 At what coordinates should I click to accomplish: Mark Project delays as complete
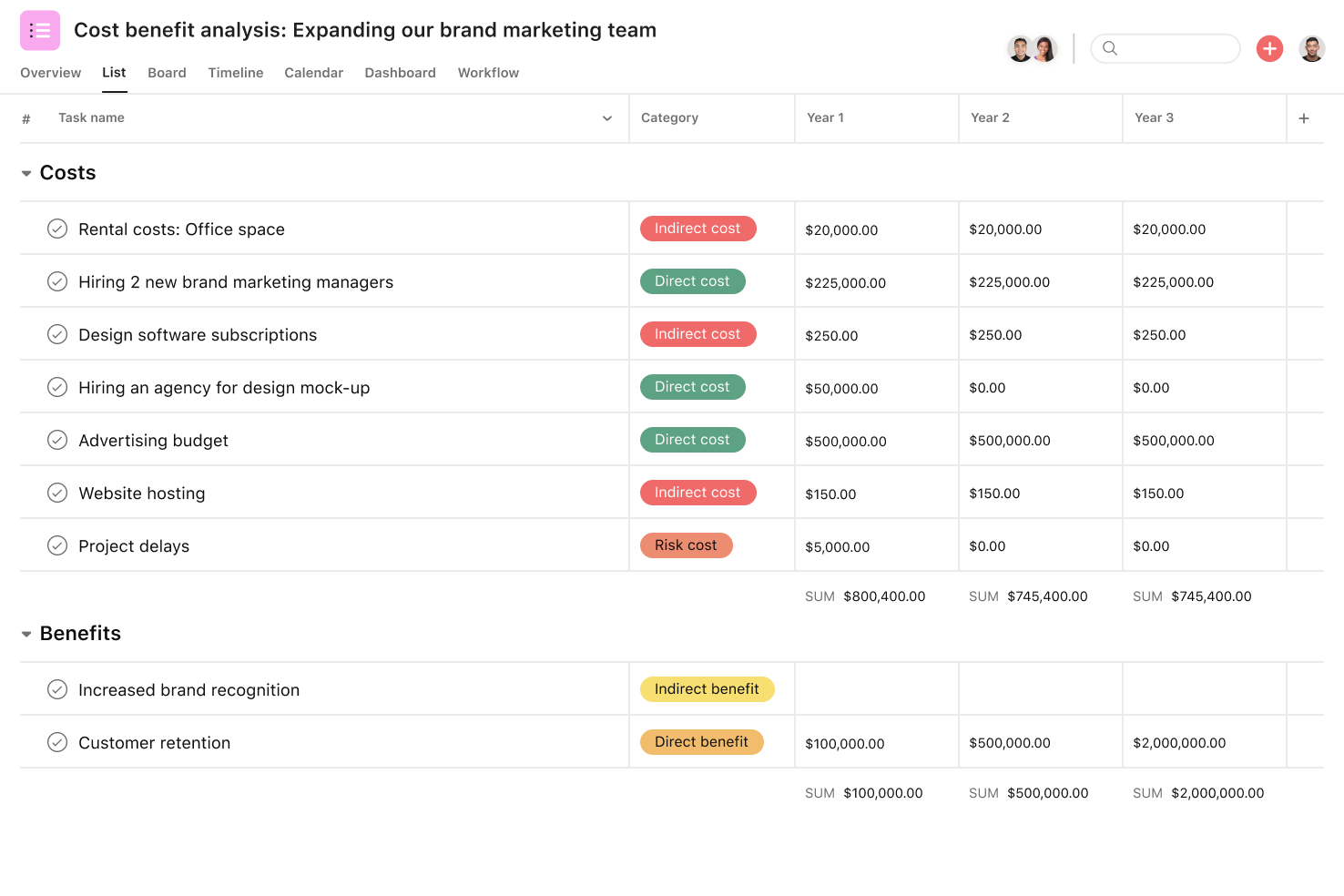[57, 545]
